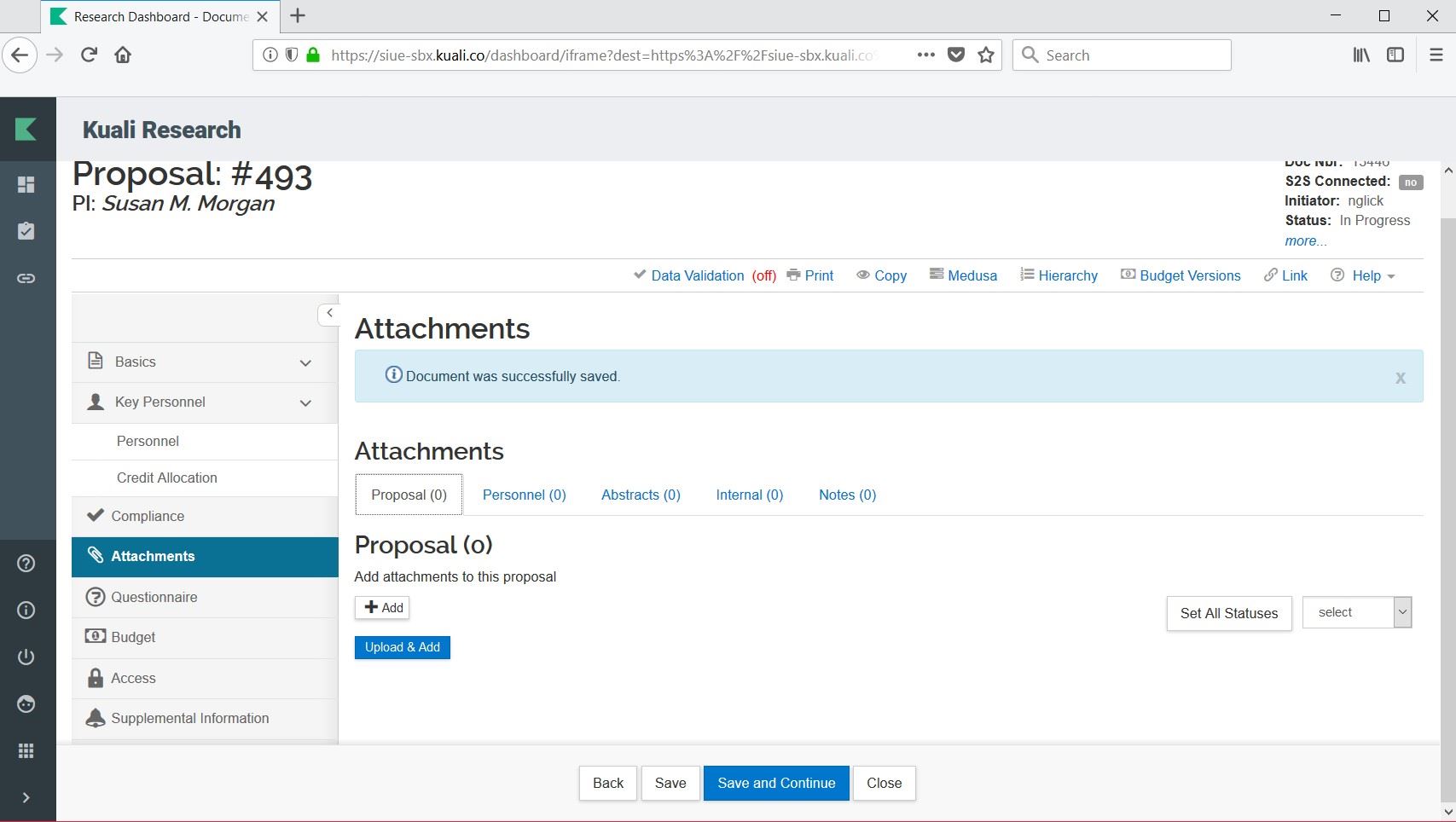Click Save and Continue
This screenshot has width=1456, height=822.
(775, 783)
